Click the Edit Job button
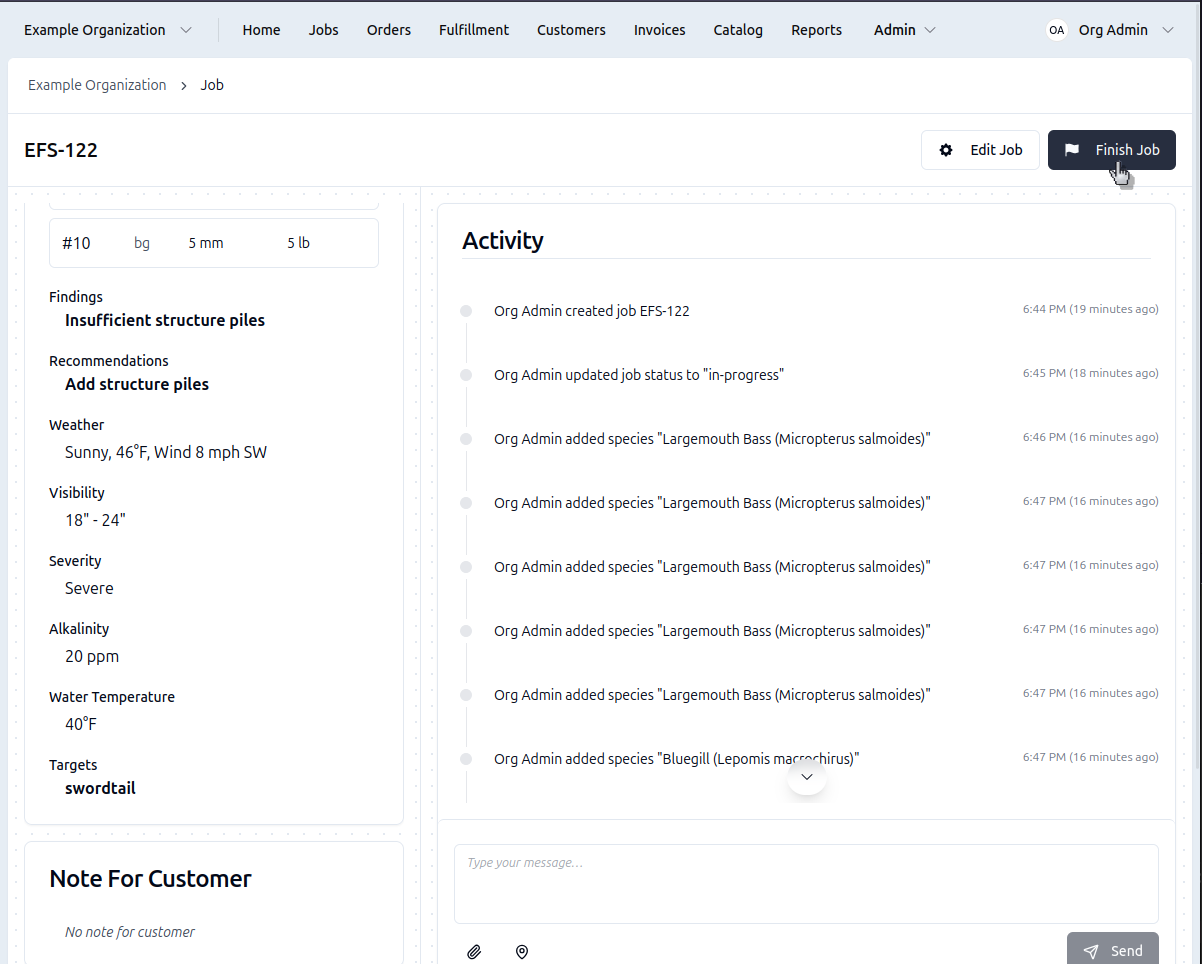This screenshot has width=1202, height=964. 980,150
